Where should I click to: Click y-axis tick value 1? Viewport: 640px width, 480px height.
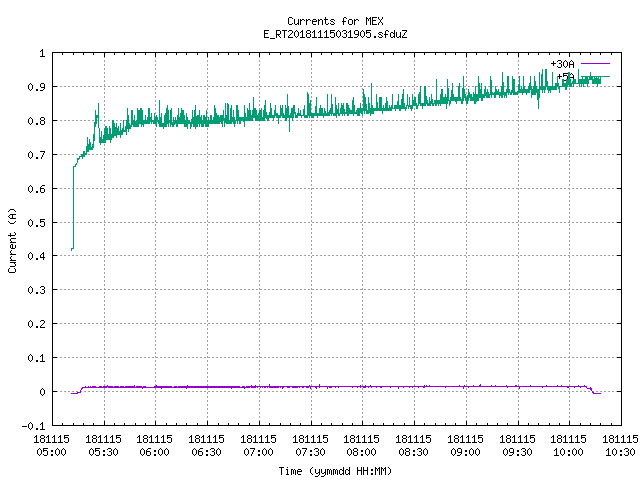[42, 53]
